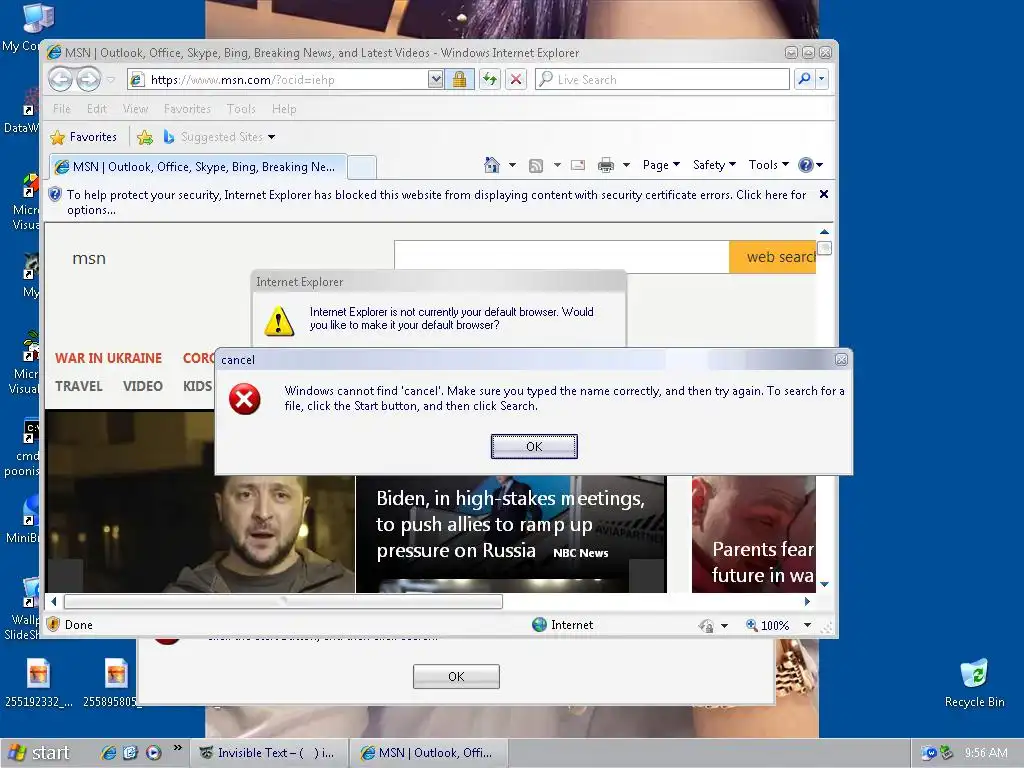Click the information bar shield icon
This screenshot has height=768, width=1024.
(55, 194)
